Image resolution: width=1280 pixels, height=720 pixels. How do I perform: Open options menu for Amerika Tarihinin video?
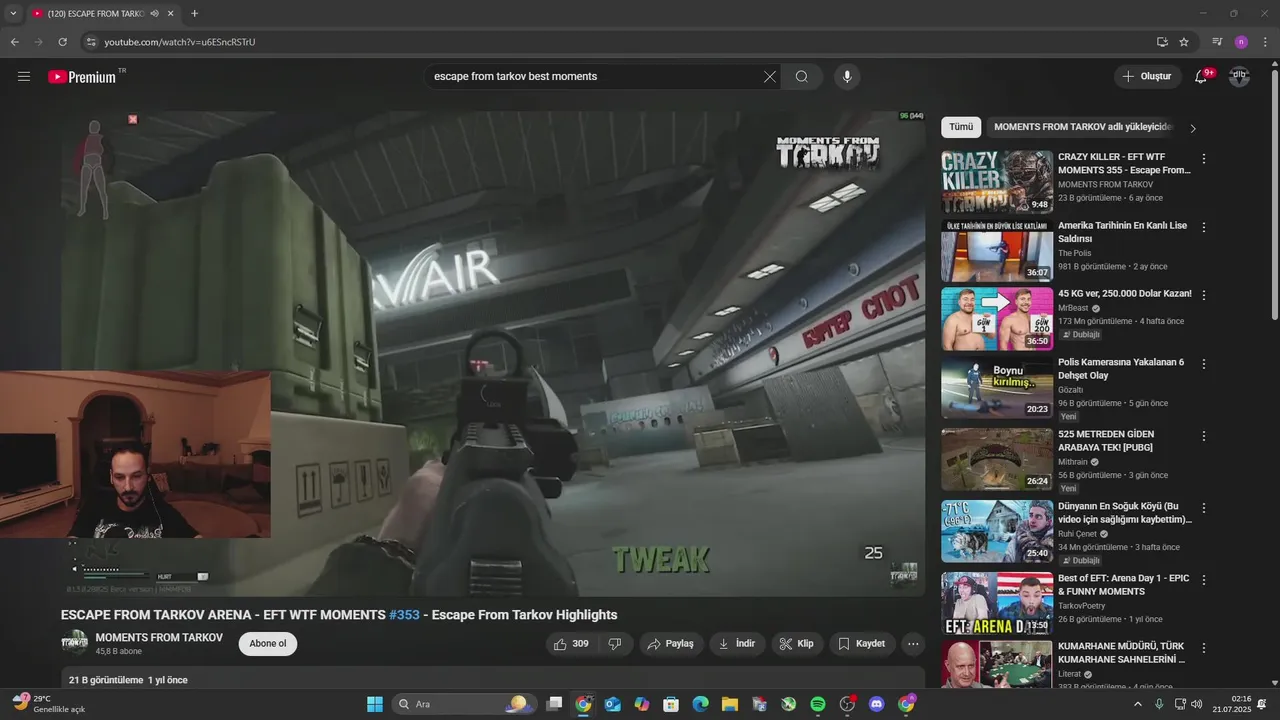1204,227
